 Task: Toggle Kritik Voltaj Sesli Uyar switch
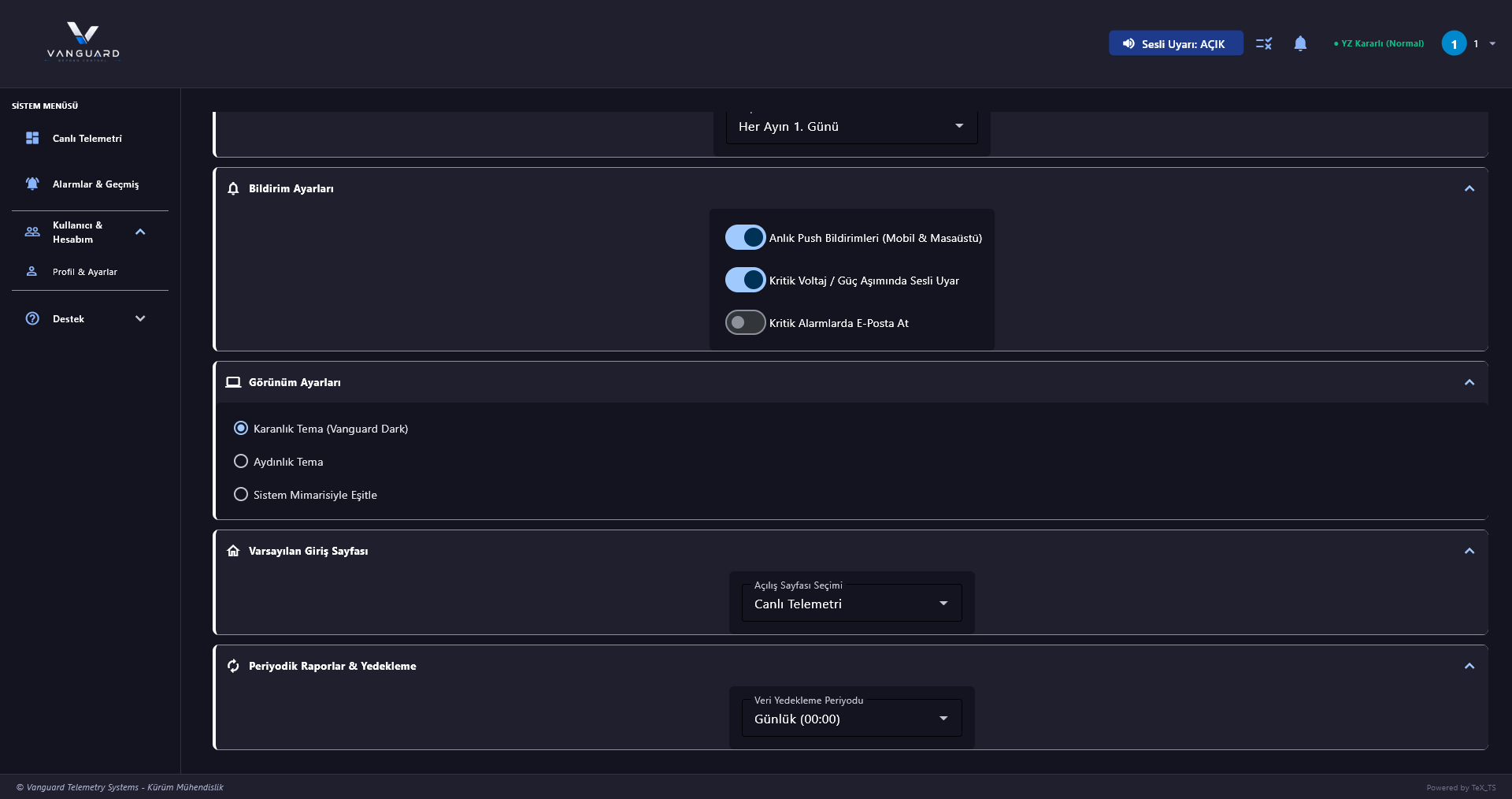tap(746, 280)
